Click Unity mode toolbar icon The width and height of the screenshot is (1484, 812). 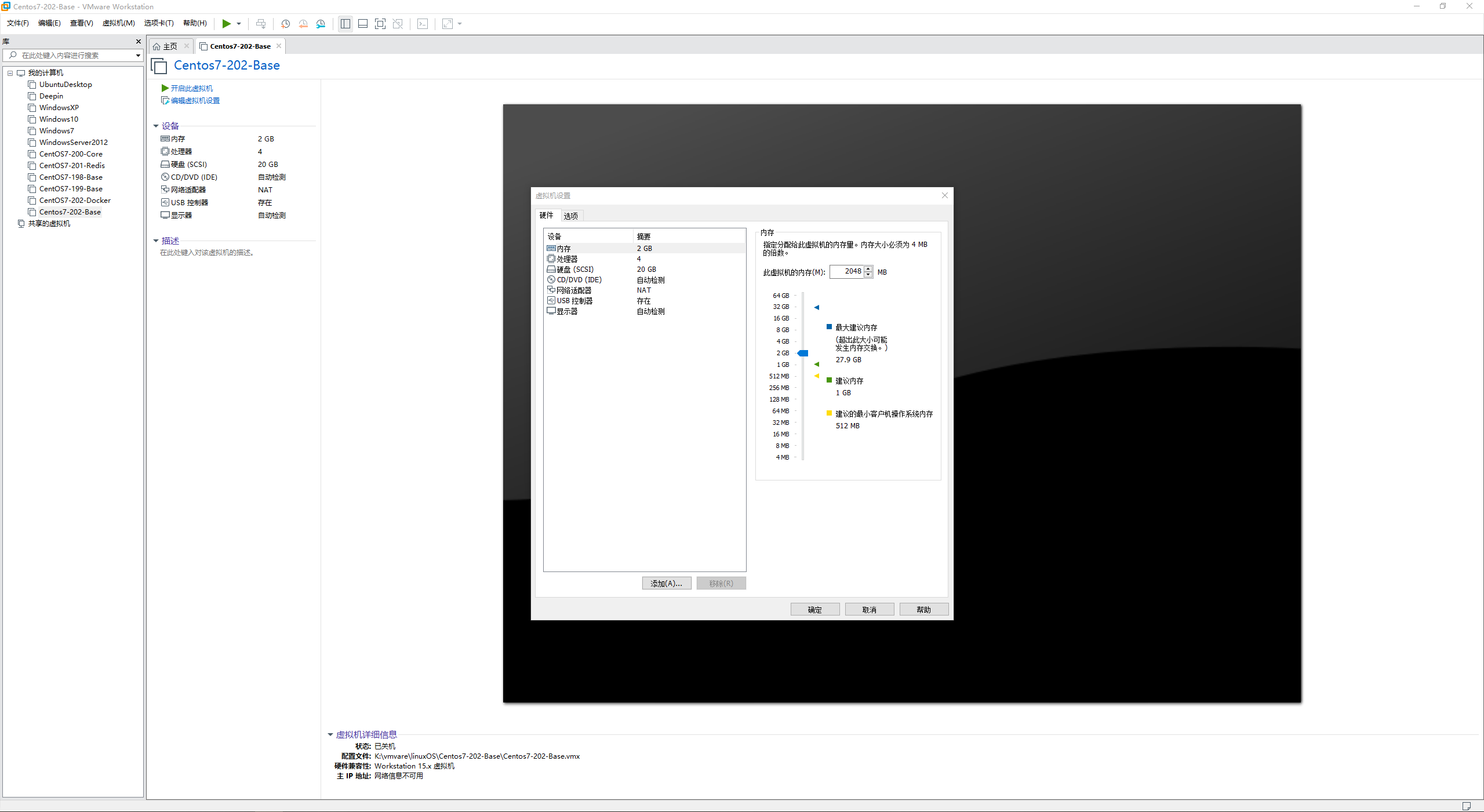[398, 24]
